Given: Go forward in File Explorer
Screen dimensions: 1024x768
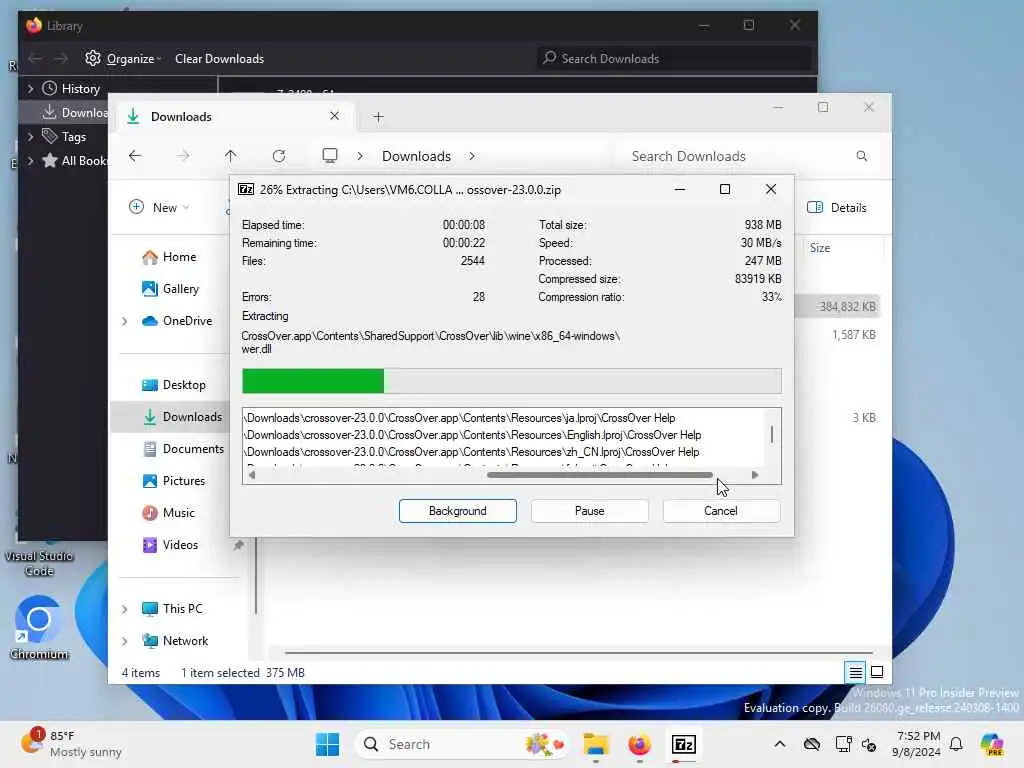Looking at the screenshot, I should (183, 155).
